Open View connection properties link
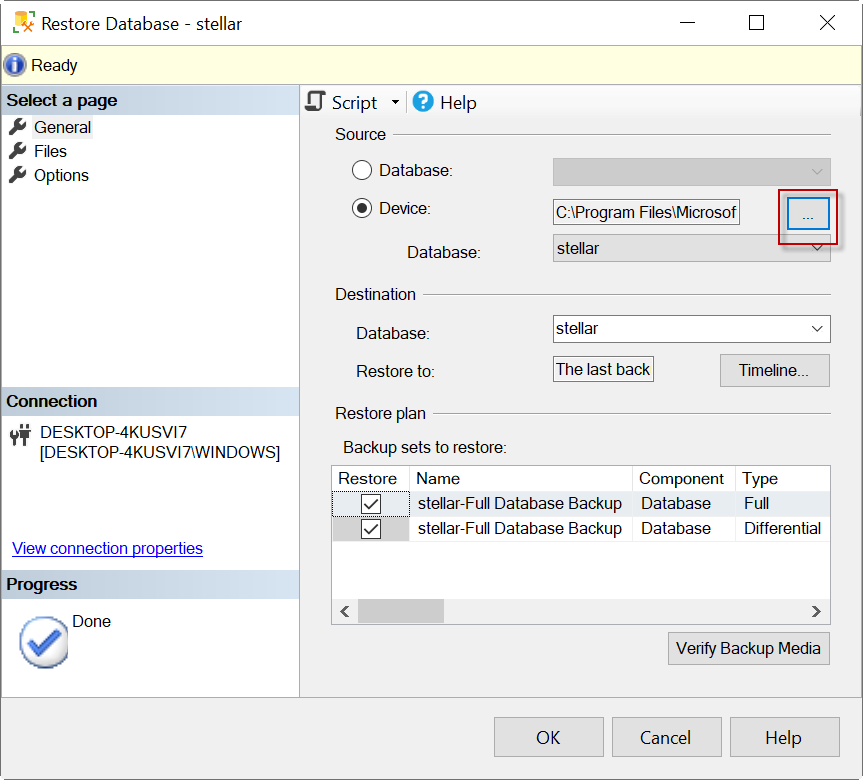The width and height of the screenshot is (863, 780). point(107,548)
